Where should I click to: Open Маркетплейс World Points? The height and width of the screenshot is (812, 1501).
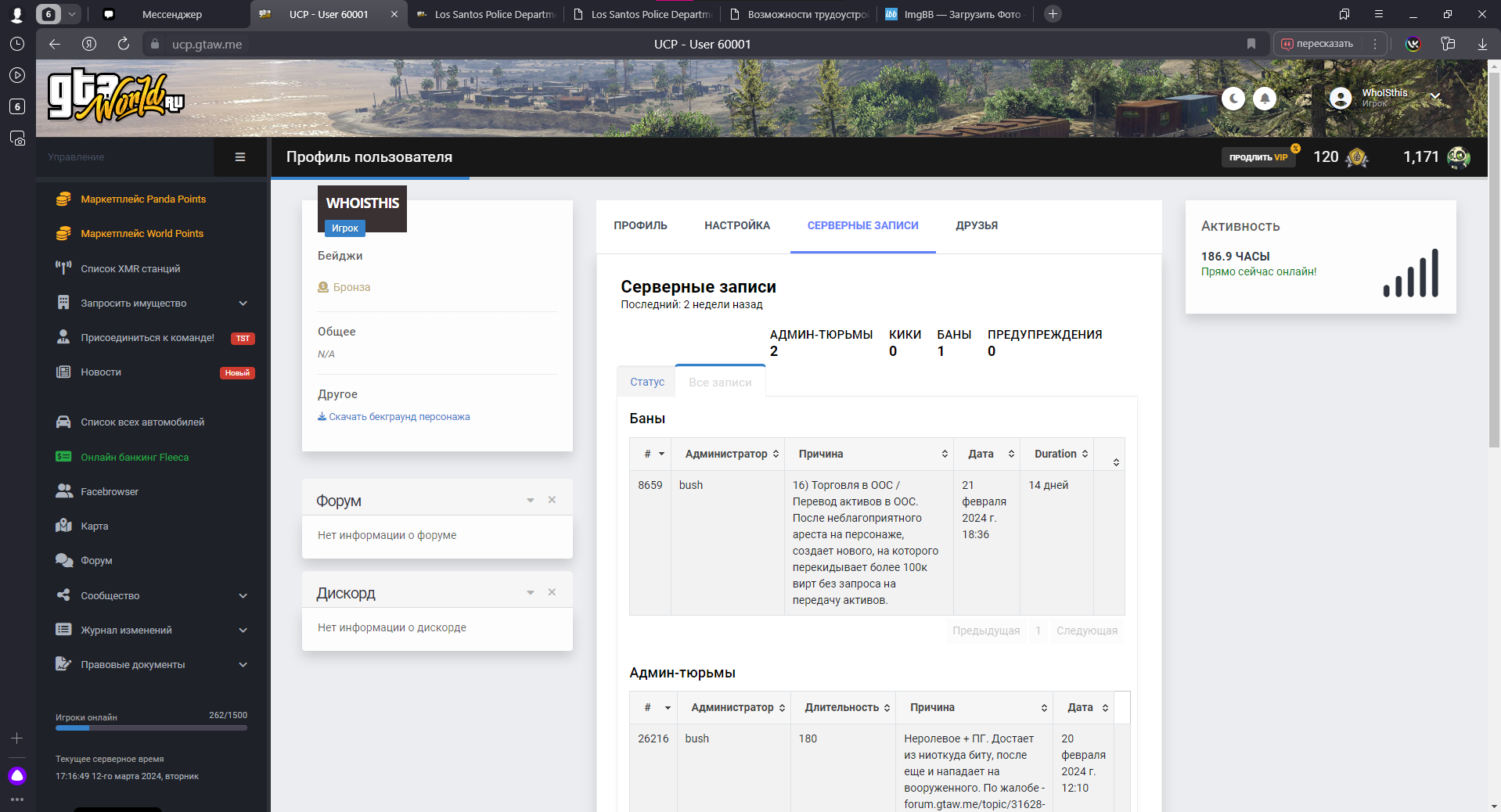click(x=142, y=234)
